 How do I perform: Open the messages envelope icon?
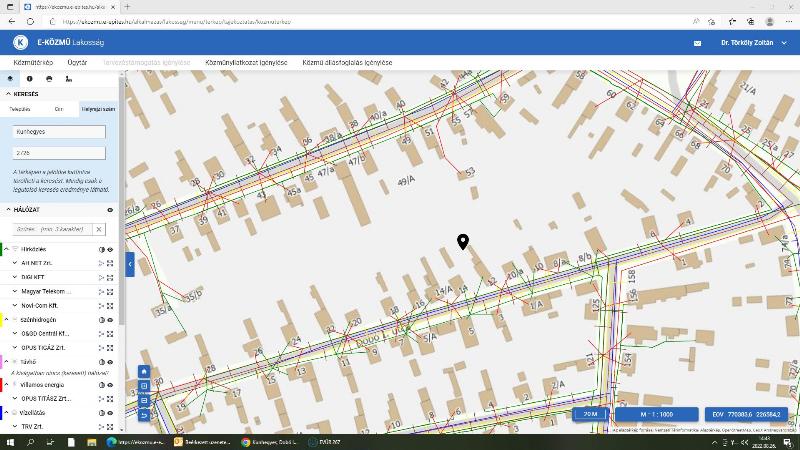[x=697, y=43]
